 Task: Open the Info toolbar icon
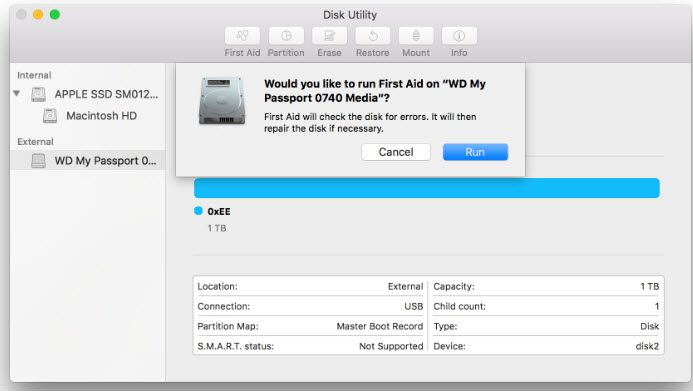(459, 36)
